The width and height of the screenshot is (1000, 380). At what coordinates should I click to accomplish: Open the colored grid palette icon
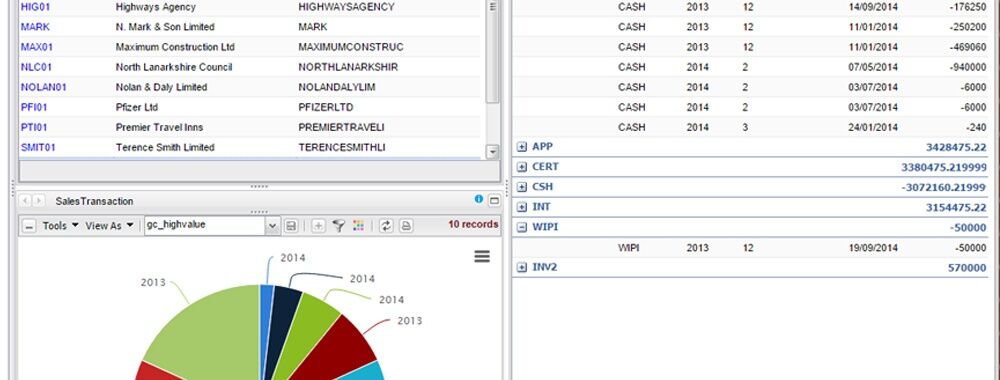click(358, 225)
